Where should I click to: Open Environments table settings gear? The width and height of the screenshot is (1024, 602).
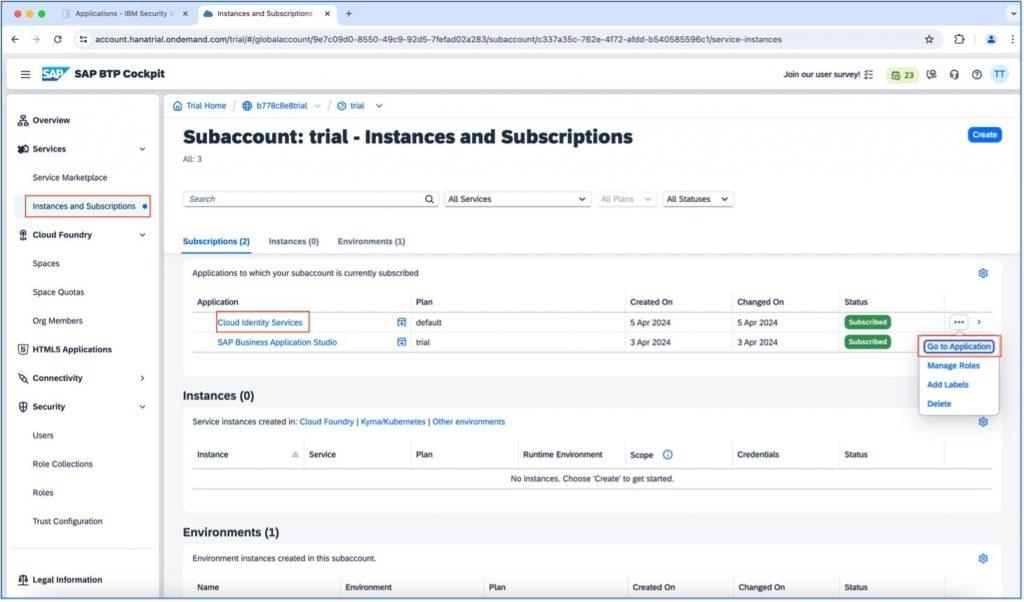click(983, 558)
